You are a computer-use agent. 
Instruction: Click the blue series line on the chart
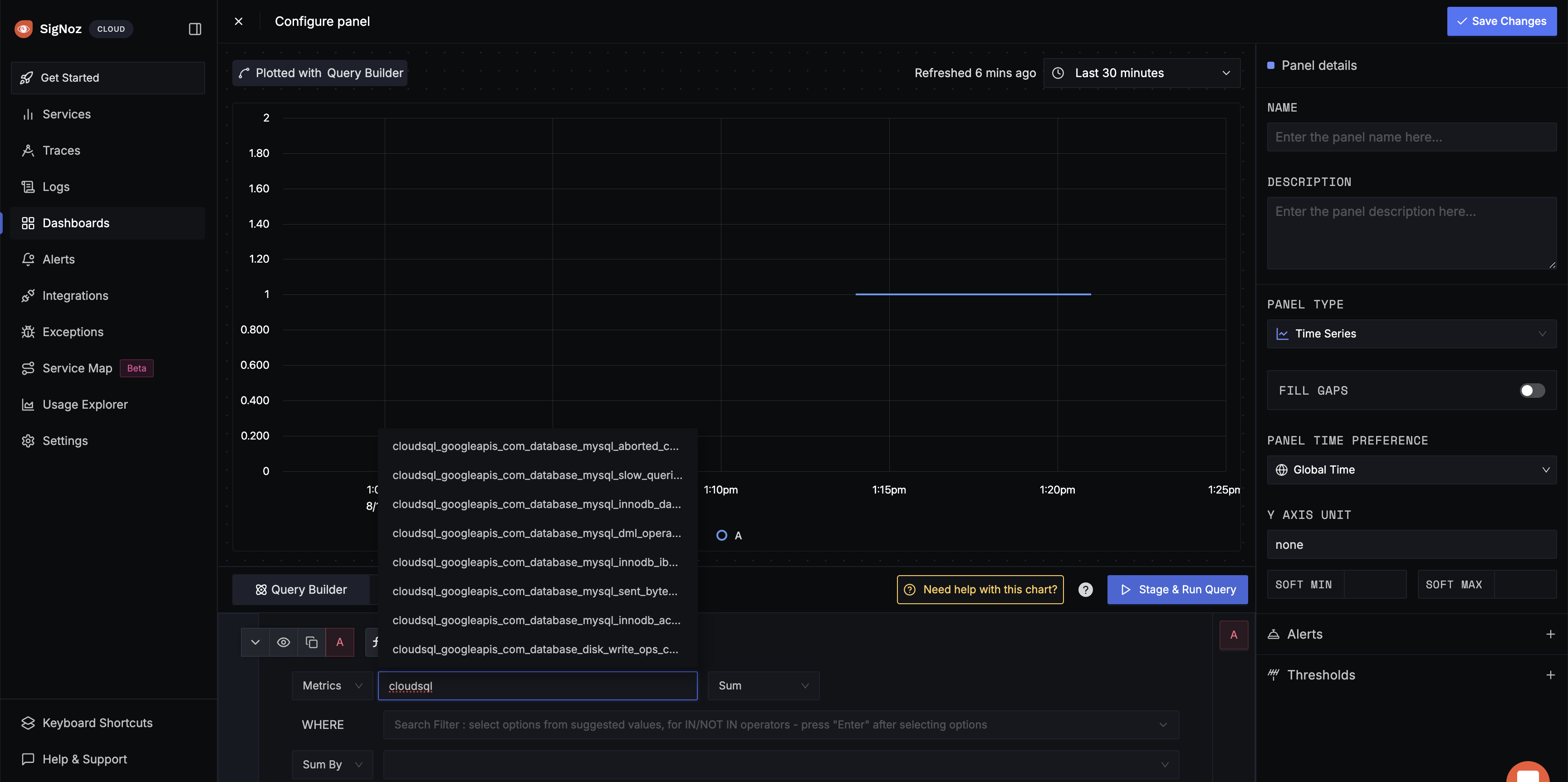(973, 294)
